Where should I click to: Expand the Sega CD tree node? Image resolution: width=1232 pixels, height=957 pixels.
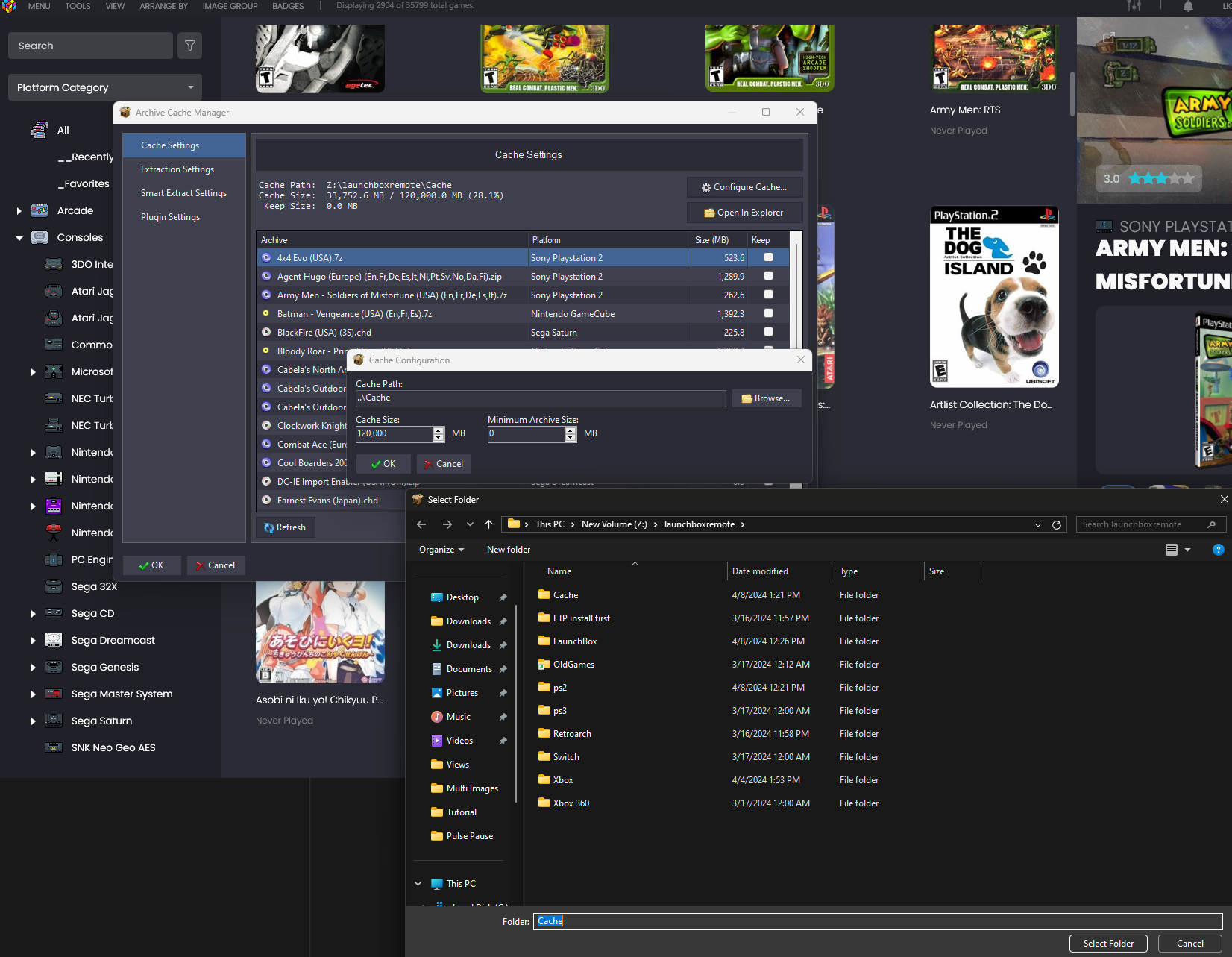pyautogui.click(x=33, y=614)
